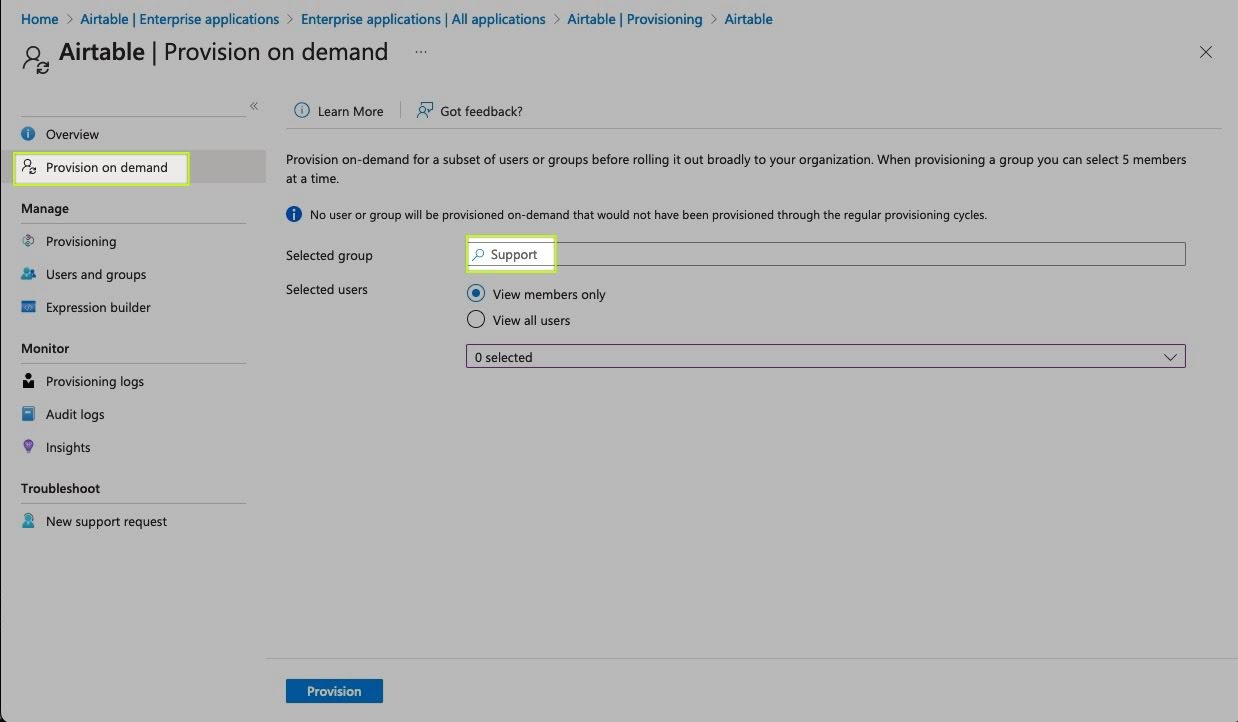Open Overview in the sidebar
The height and width of the screenshot is (722, 1238).
point(72,134)
